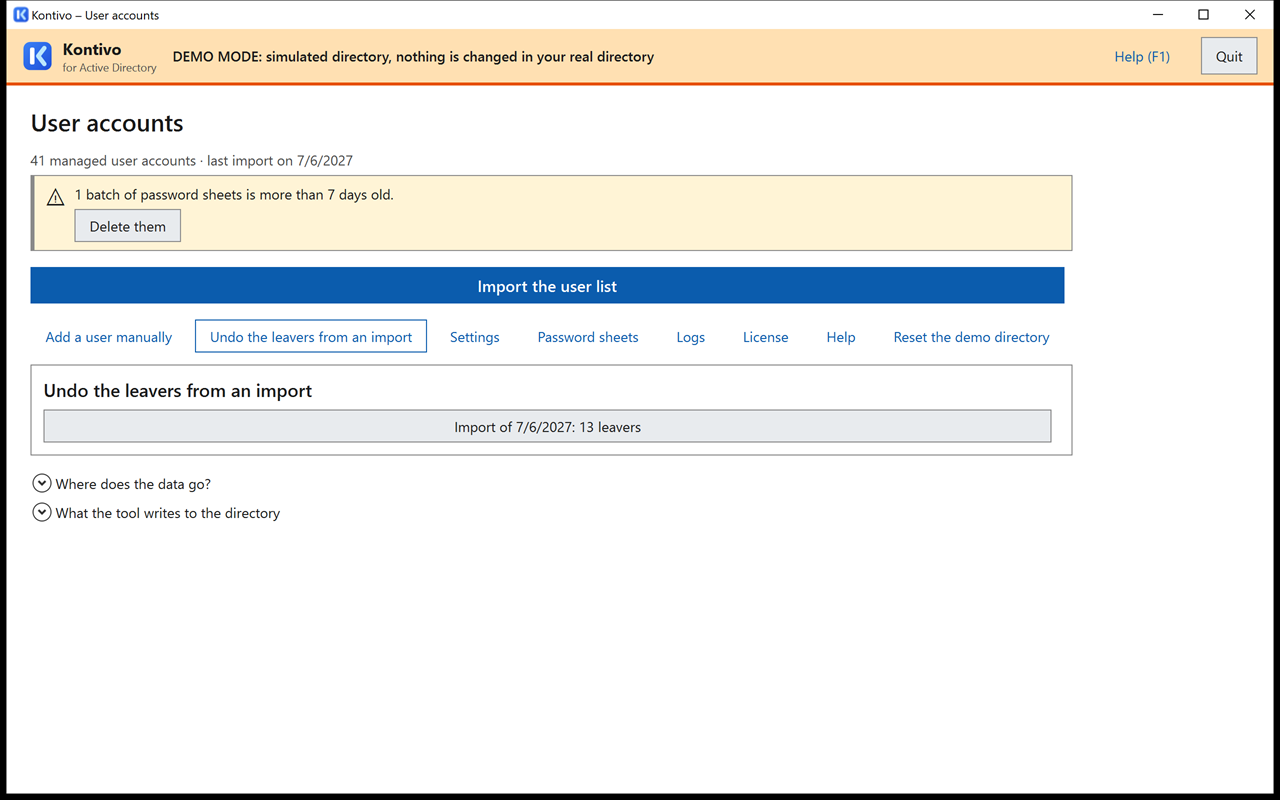Open the Help tab in navigation row
This screenshot has width=1280, height=800.
[x=841, y=337]
